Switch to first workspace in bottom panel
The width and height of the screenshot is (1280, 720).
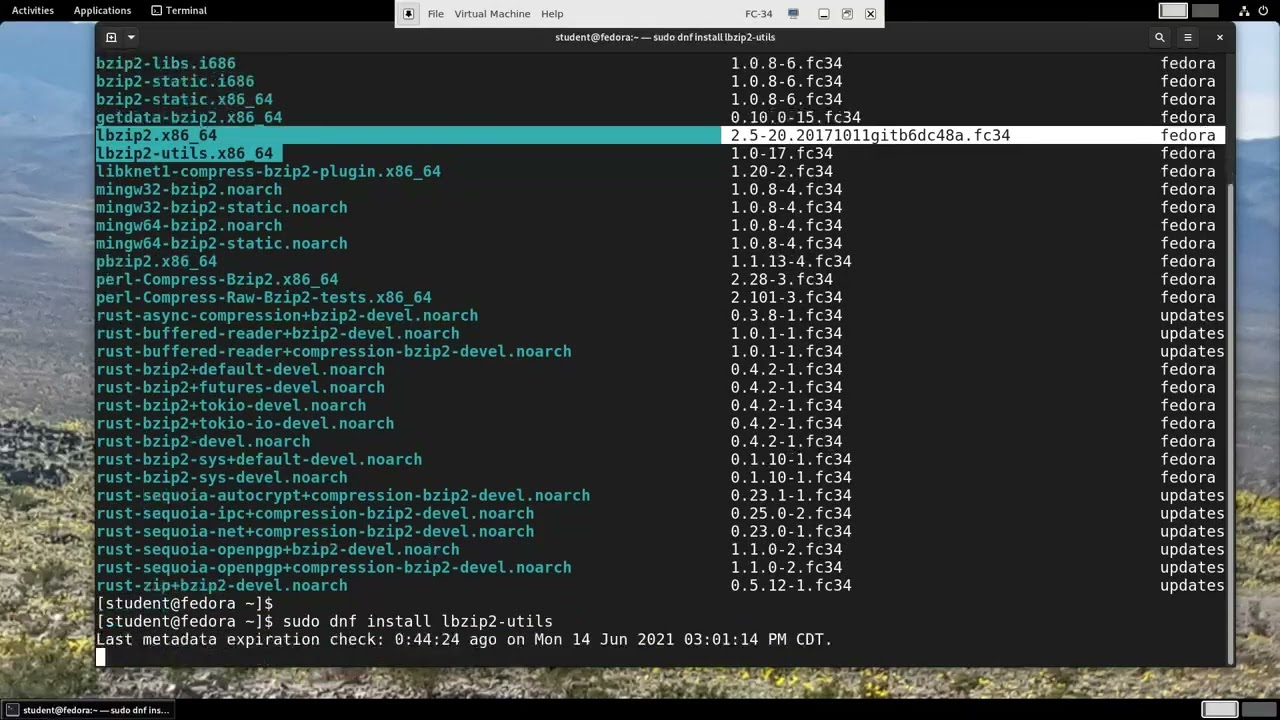(x=1219, y=710)
